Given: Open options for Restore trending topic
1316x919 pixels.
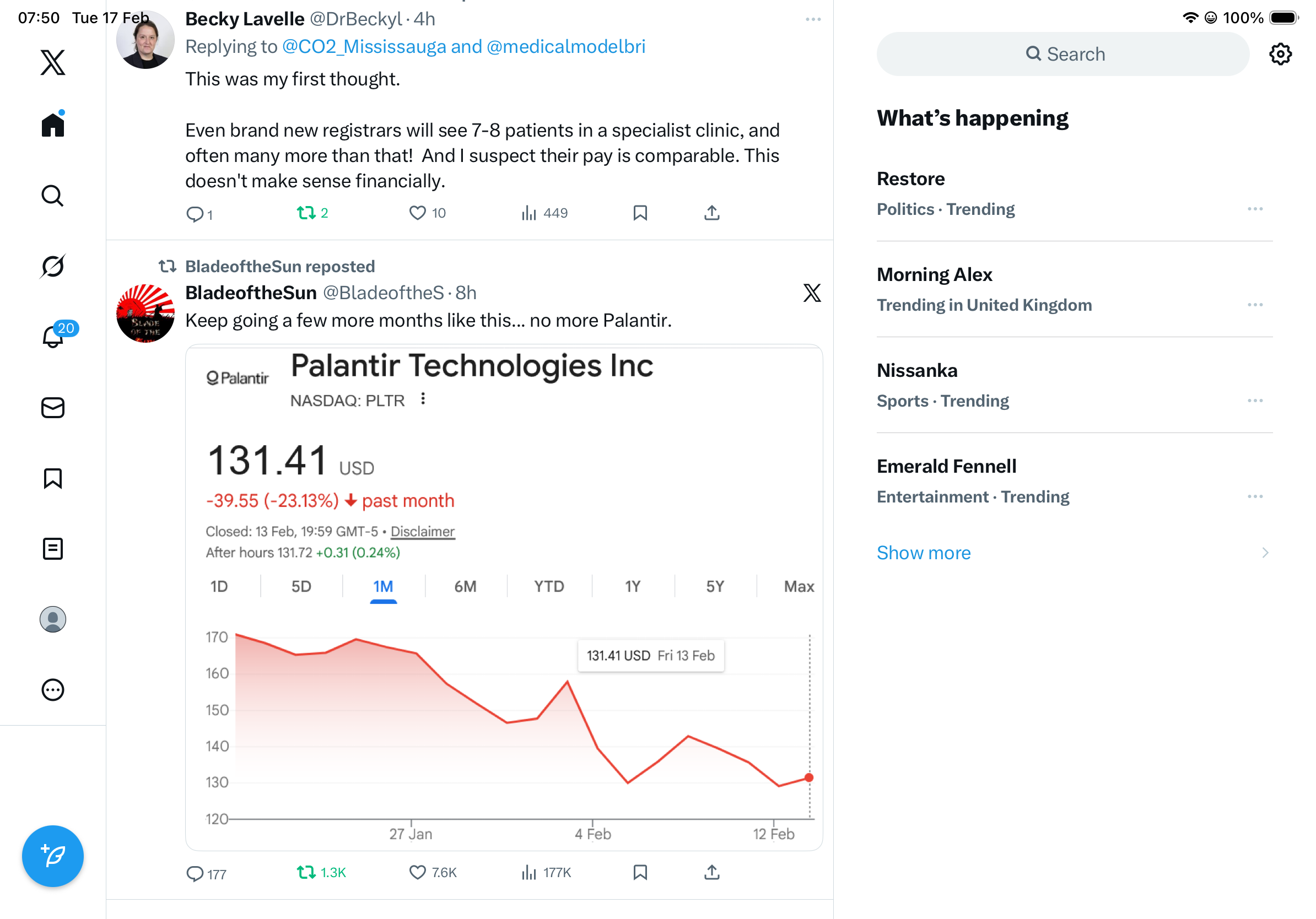Looking at the screenshot, I should coord(1255,209).
